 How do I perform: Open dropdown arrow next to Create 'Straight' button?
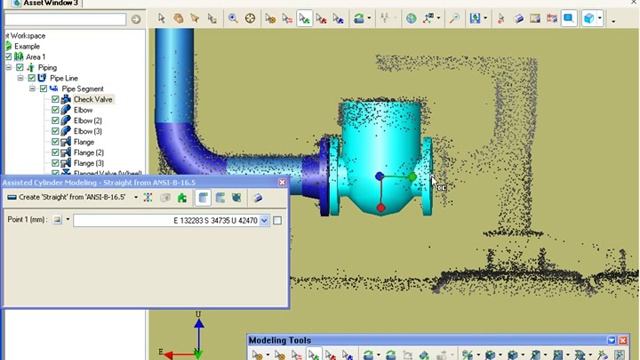(x=136, y=197)
